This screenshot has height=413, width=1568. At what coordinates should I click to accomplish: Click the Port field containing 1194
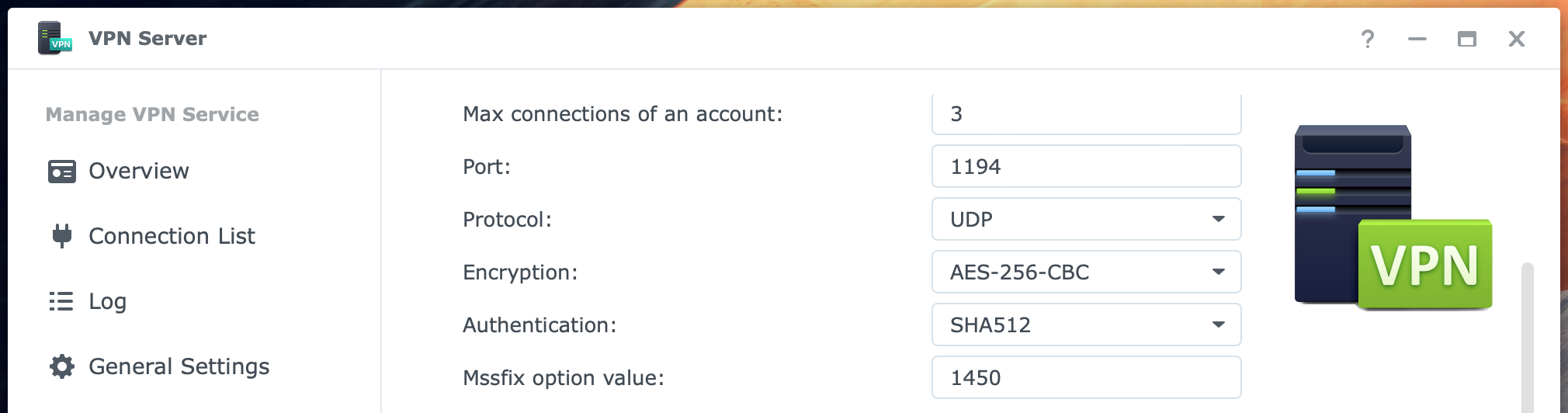tap(1086, 167)
